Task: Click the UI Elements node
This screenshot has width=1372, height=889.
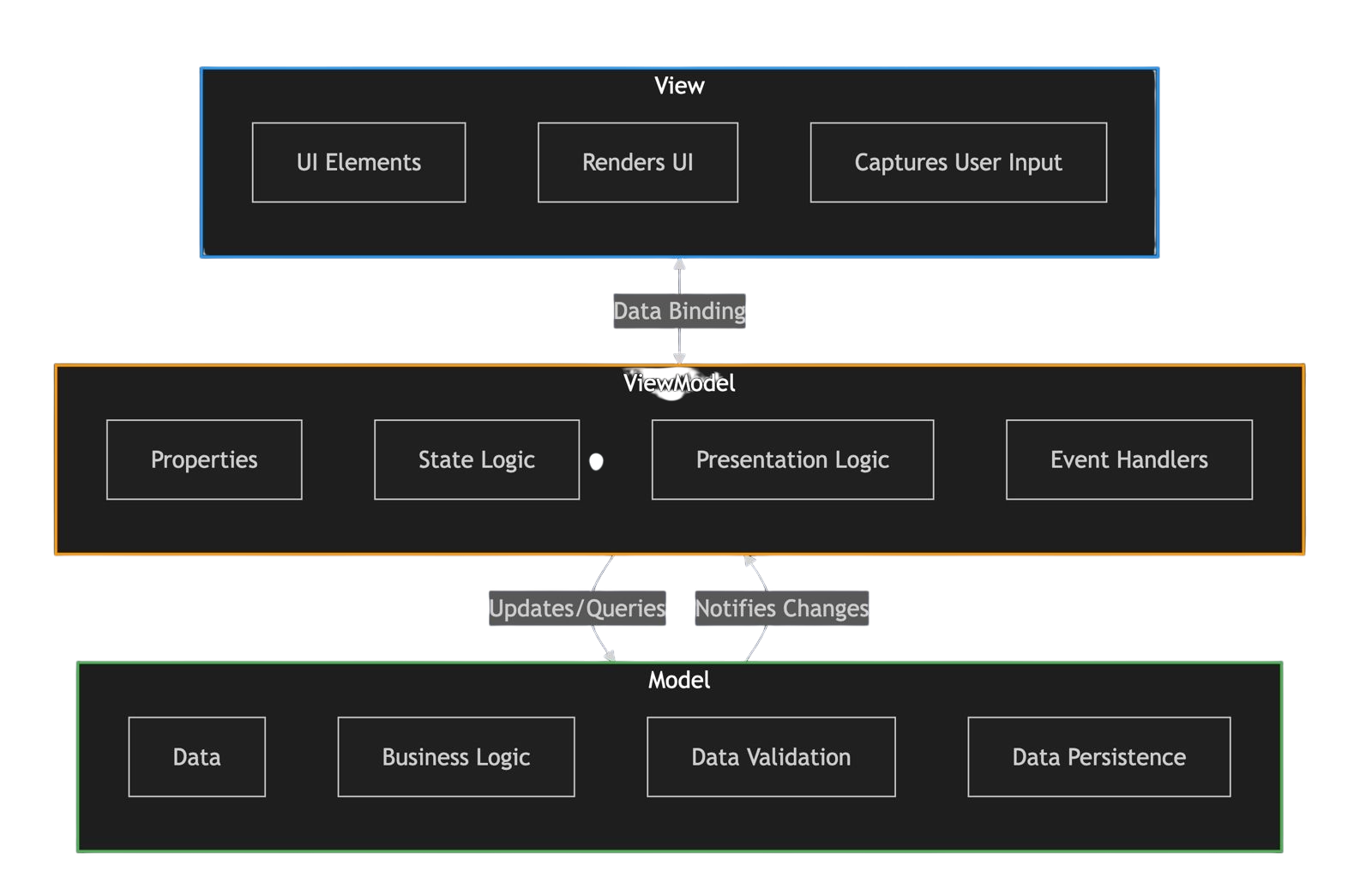Action: click(358, 163)
